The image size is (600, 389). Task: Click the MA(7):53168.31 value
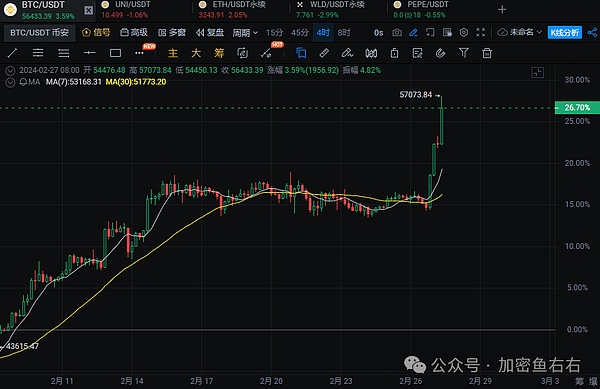[73, 82]
